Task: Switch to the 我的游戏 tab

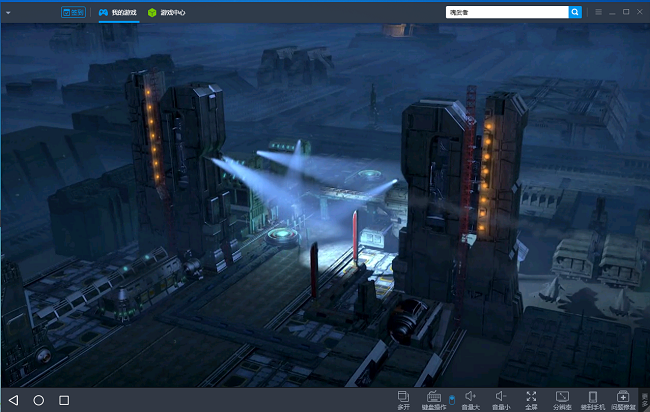Action: click(x=118, y=12)
